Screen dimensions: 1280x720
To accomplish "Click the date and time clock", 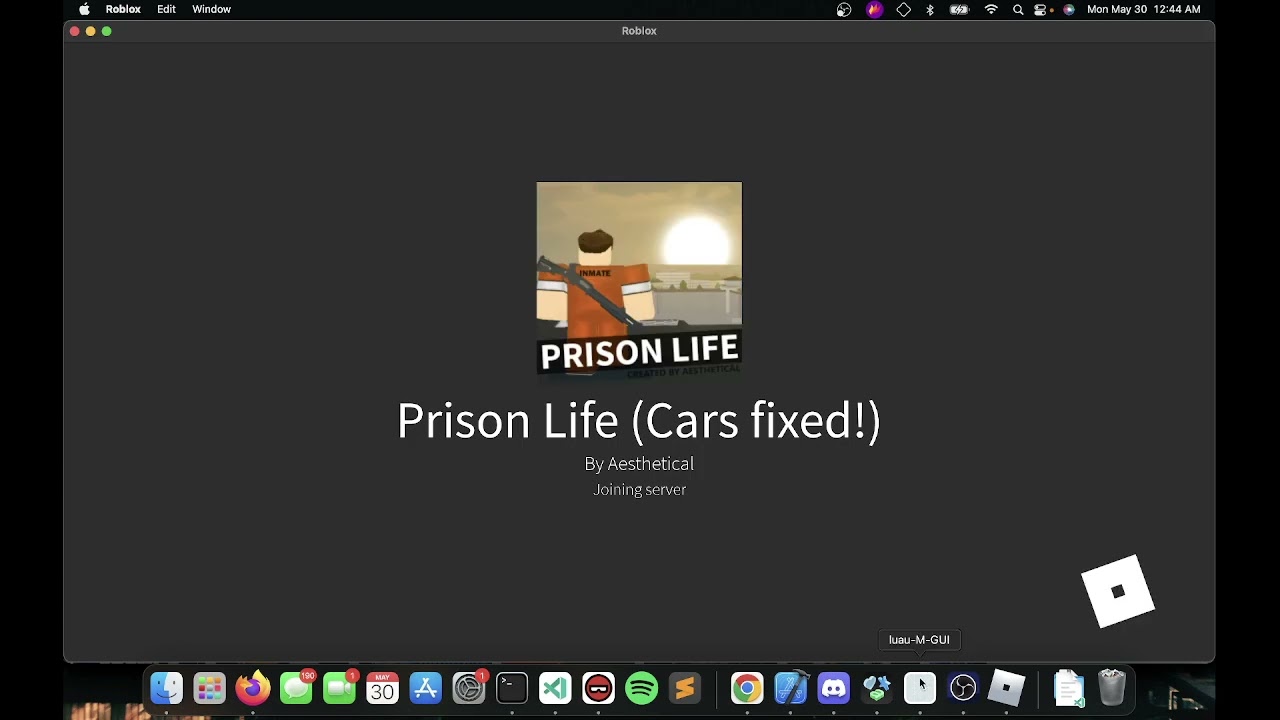I will click(x=1144, y=9).
